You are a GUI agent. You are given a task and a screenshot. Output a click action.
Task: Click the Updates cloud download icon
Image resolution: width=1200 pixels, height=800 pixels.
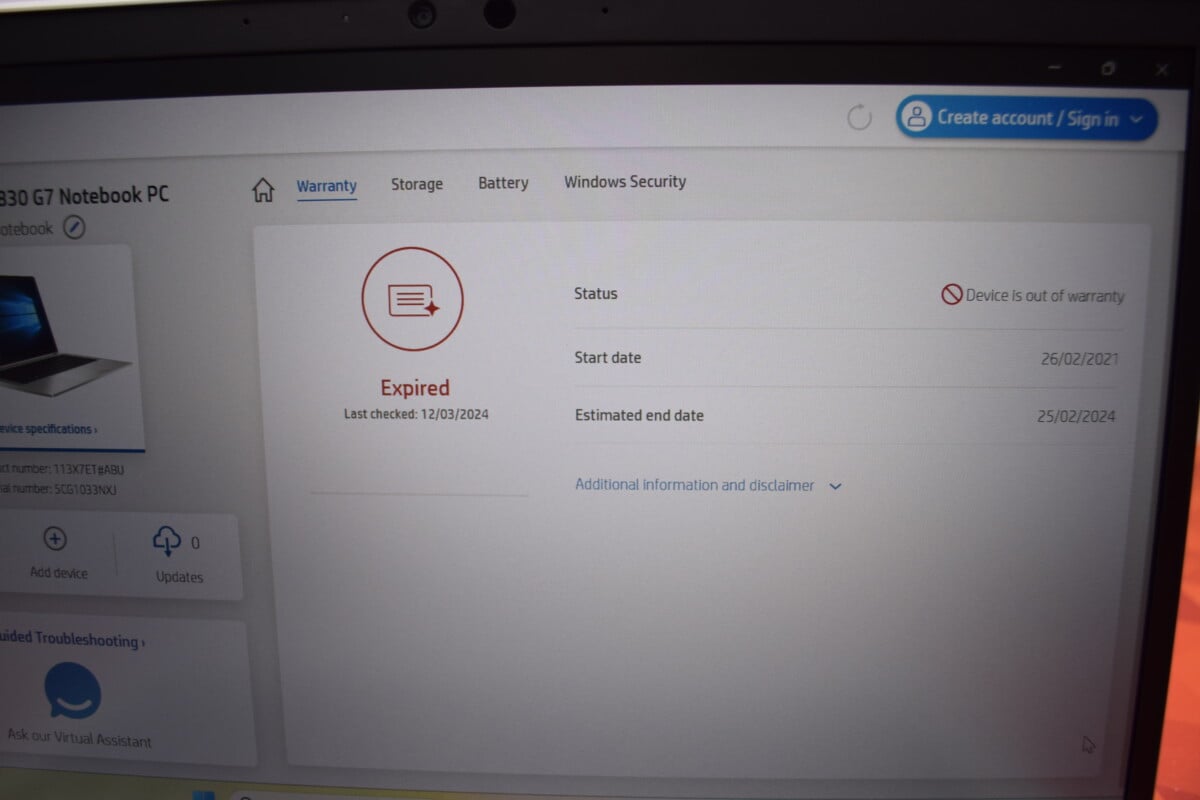tap(166, 541)
